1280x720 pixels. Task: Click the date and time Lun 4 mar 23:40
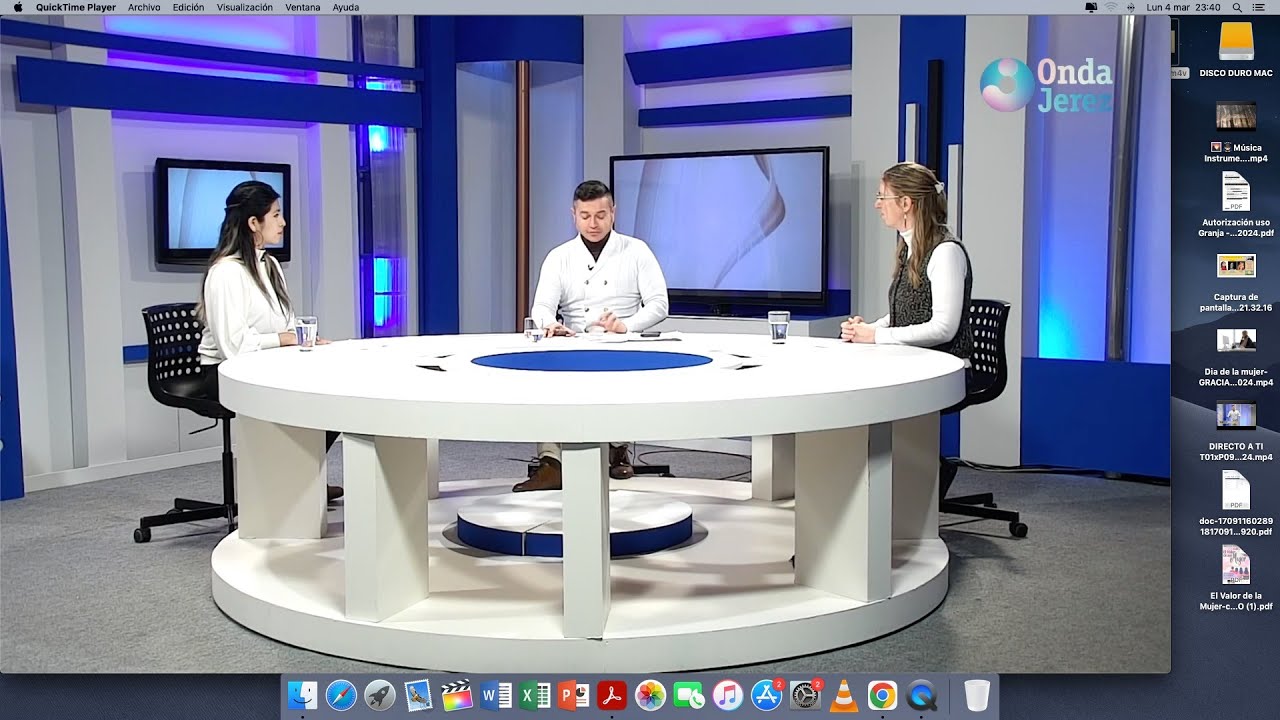pyautogui.click(x=1183, y=7)
